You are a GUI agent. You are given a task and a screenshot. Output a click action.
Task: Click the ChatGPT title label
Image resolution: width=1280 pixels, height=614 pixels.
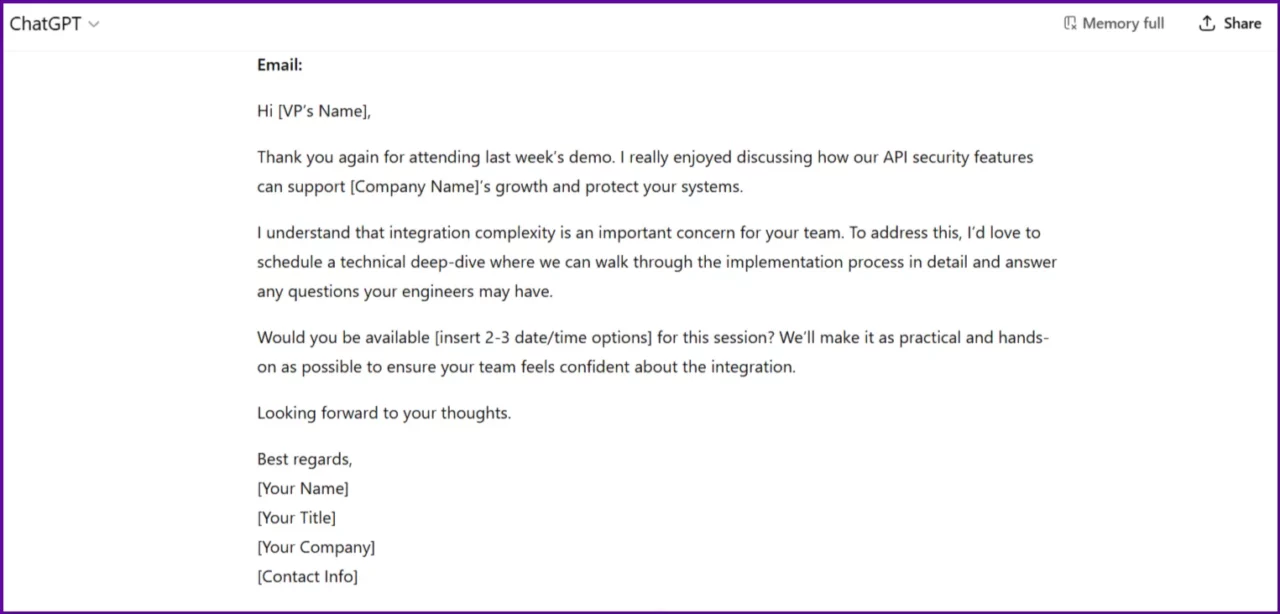tap(45, 24)
